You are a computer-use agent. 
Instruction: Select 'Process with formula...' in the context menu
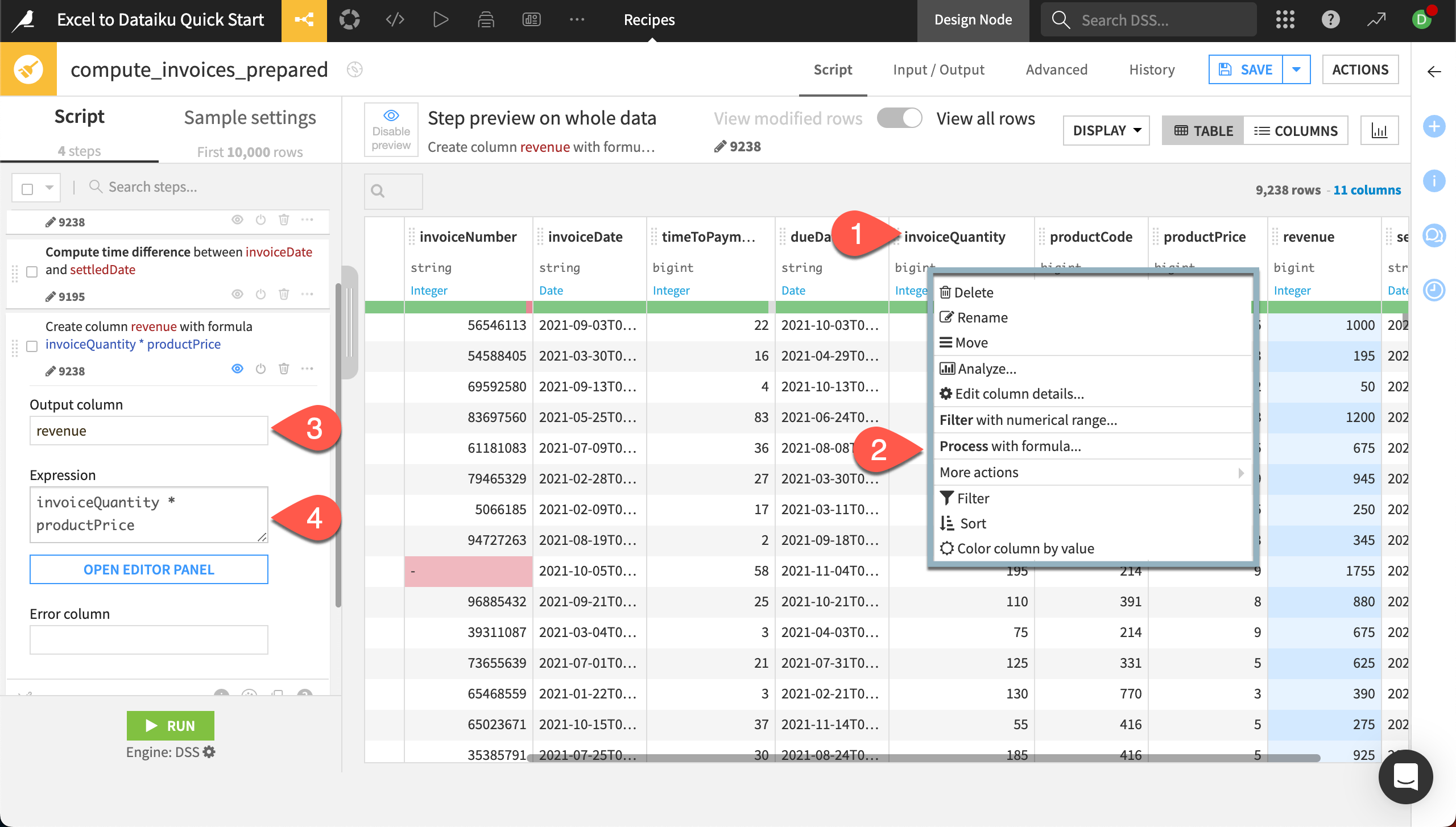pyautogui.click(x=1010, y=446)
